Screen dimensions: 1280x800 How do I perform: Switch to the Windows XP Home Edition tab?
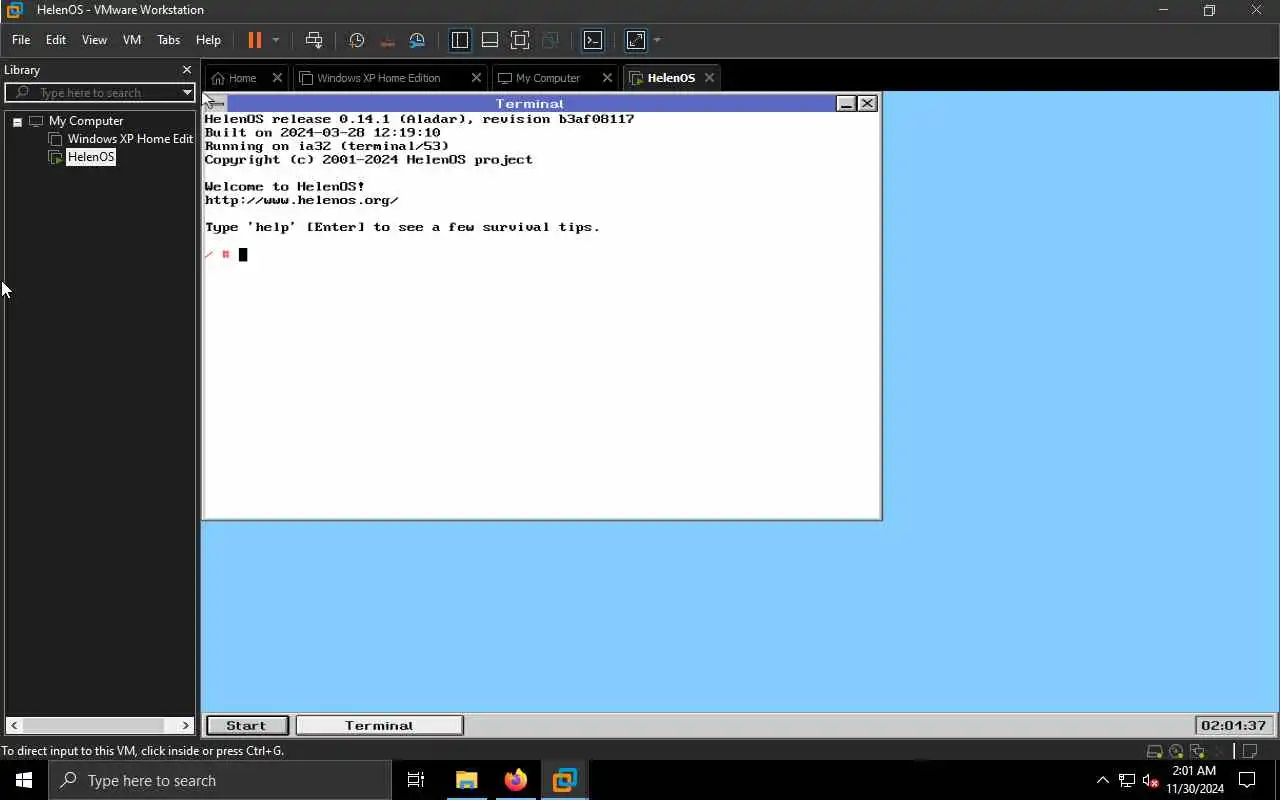tap(379, 78)
